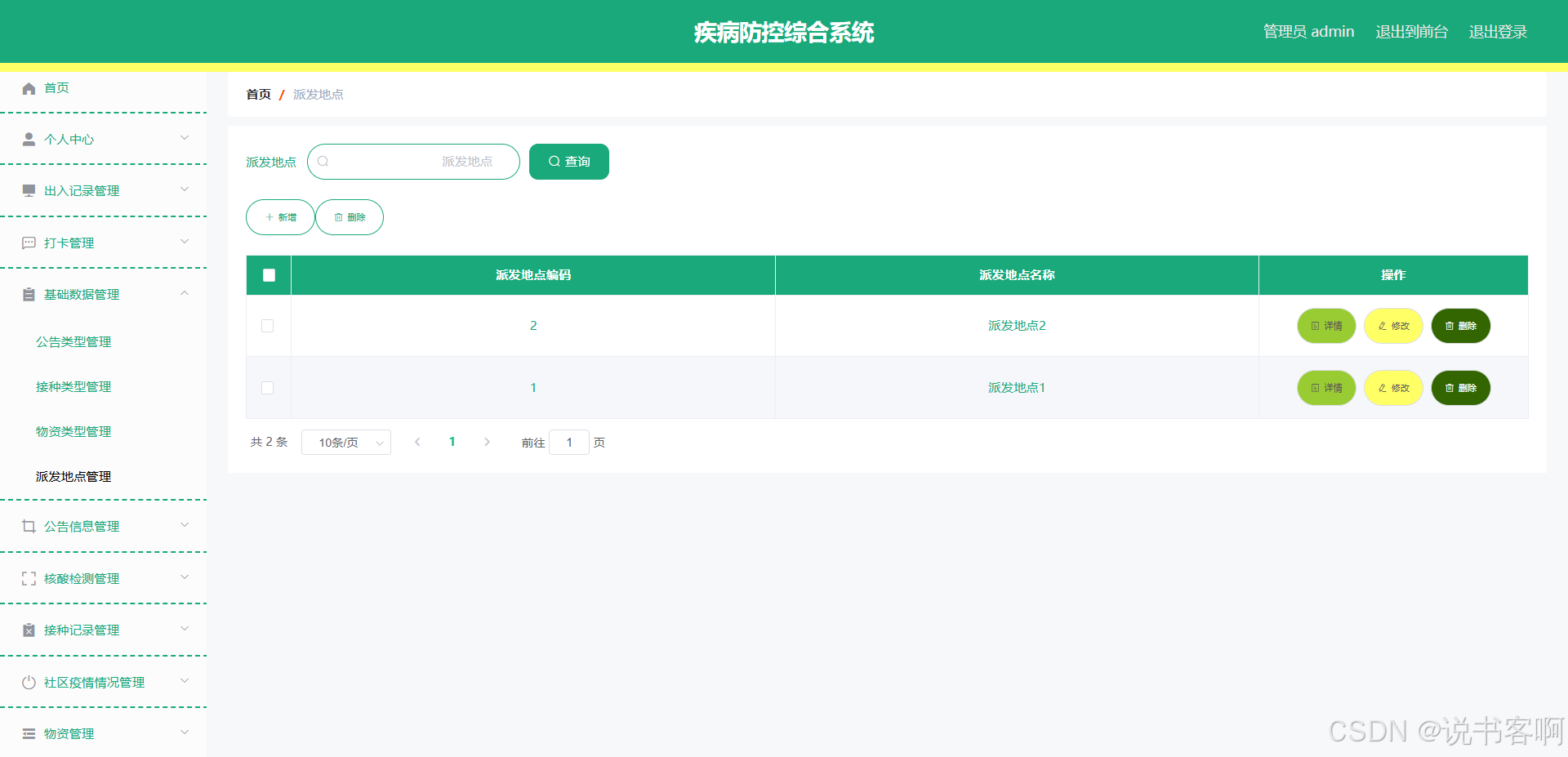Click 修改 button for 派发地点2

[1393, 326]
